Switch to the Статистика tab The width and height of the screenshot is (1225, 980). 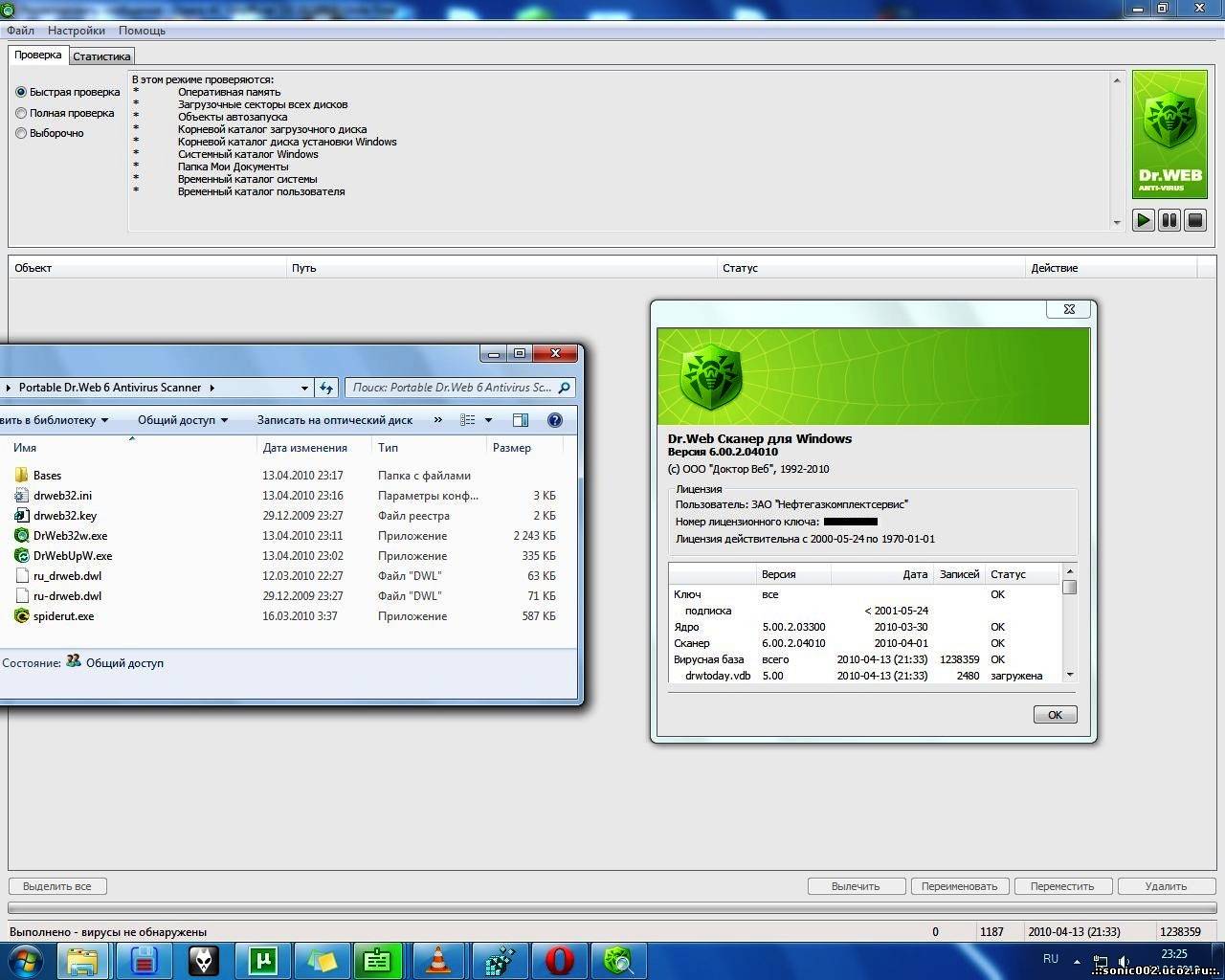(101, 56)
